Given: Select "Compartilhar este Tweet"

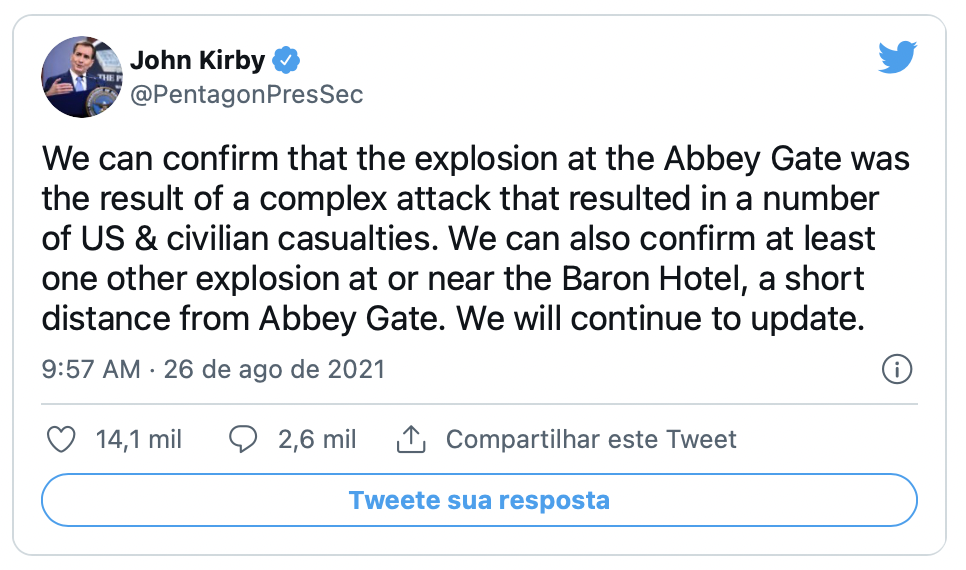Looking at the screenshot, I should [591, 439].
